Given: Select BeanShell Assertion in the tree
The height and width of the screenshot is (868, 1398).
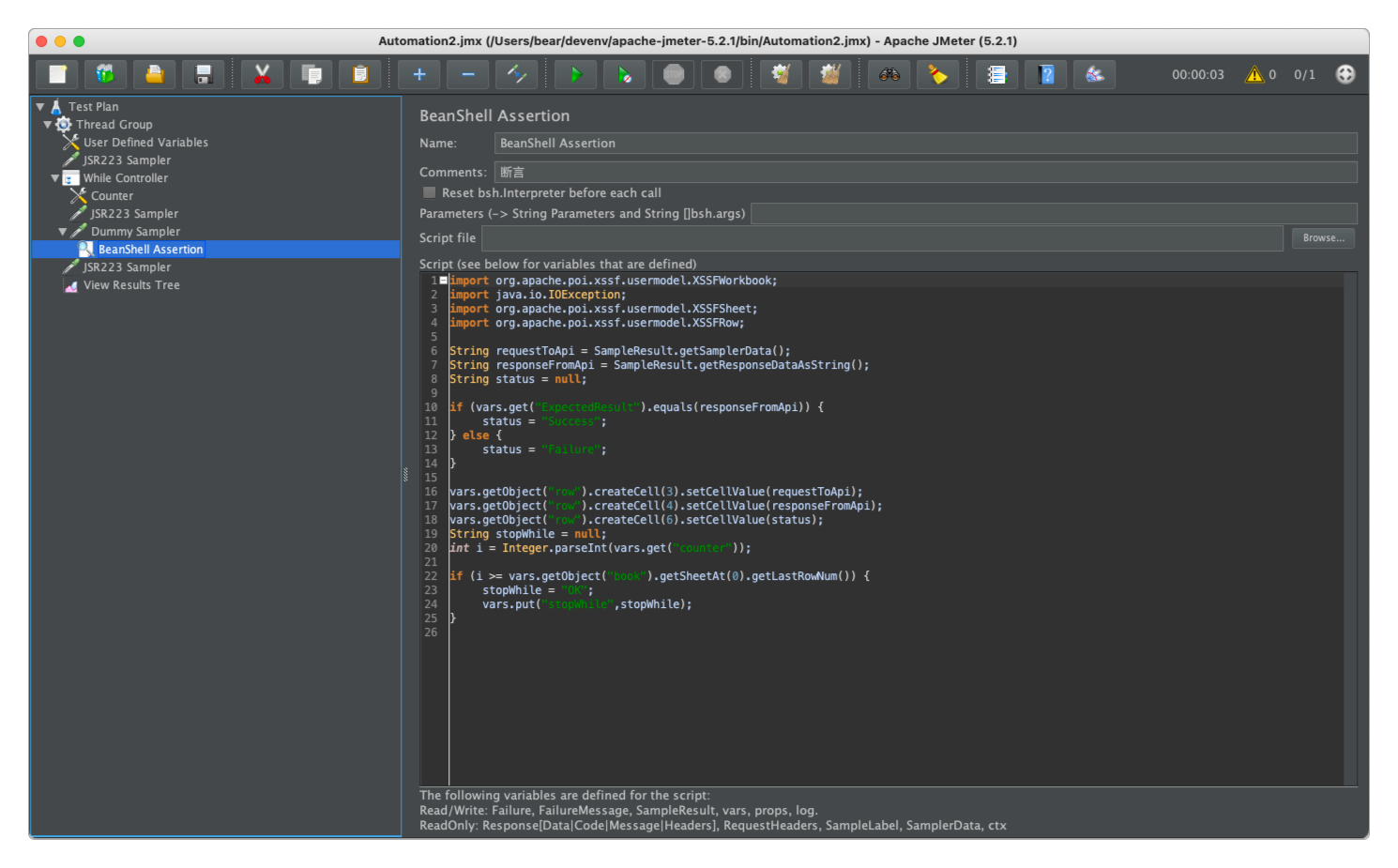Looking at the screenshot, I should 150,250.
